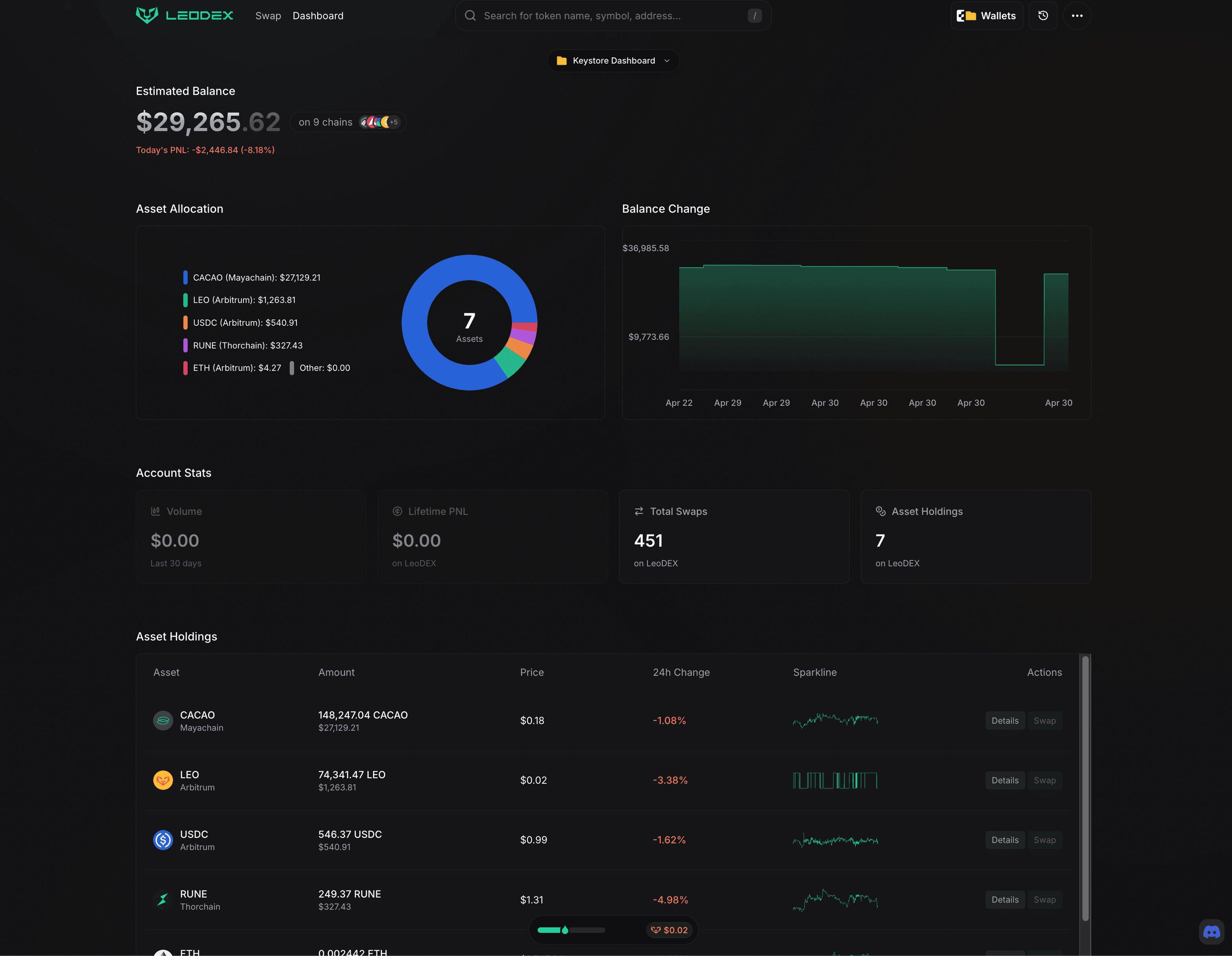Click the 24h Change column header
1232x956 pixels.
point(682,672)
